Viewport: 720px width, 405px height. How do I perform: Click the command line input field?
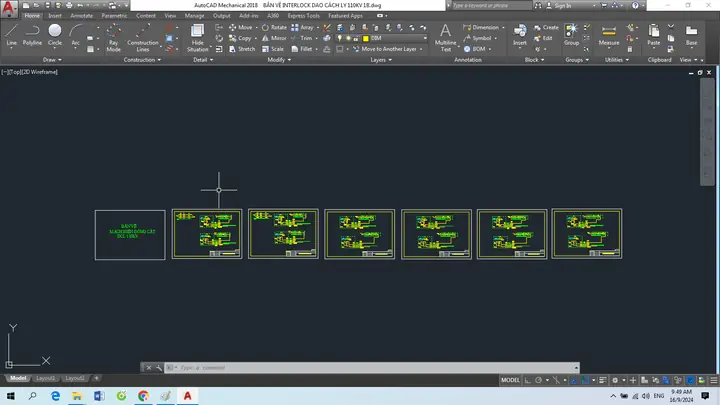pos(376,368)
